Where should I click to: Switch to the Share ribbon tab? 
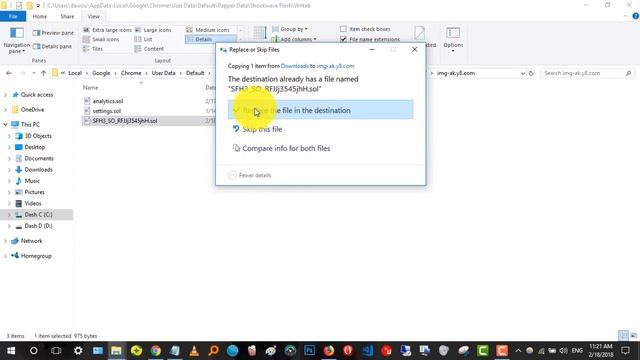click(67, 16)
